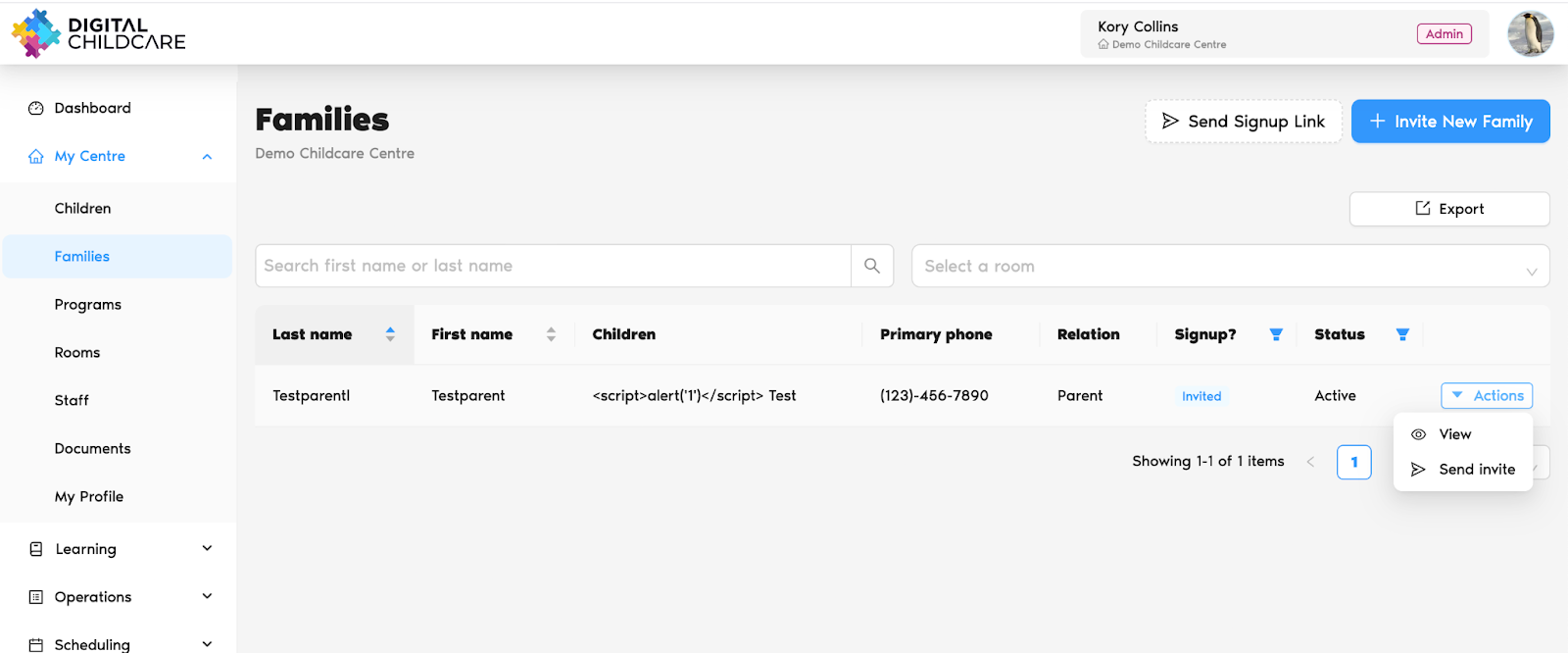The width and height of the screenshot is (1568, 653).
Task: Click the Active status cell
Action: (x=1335, y=395)
